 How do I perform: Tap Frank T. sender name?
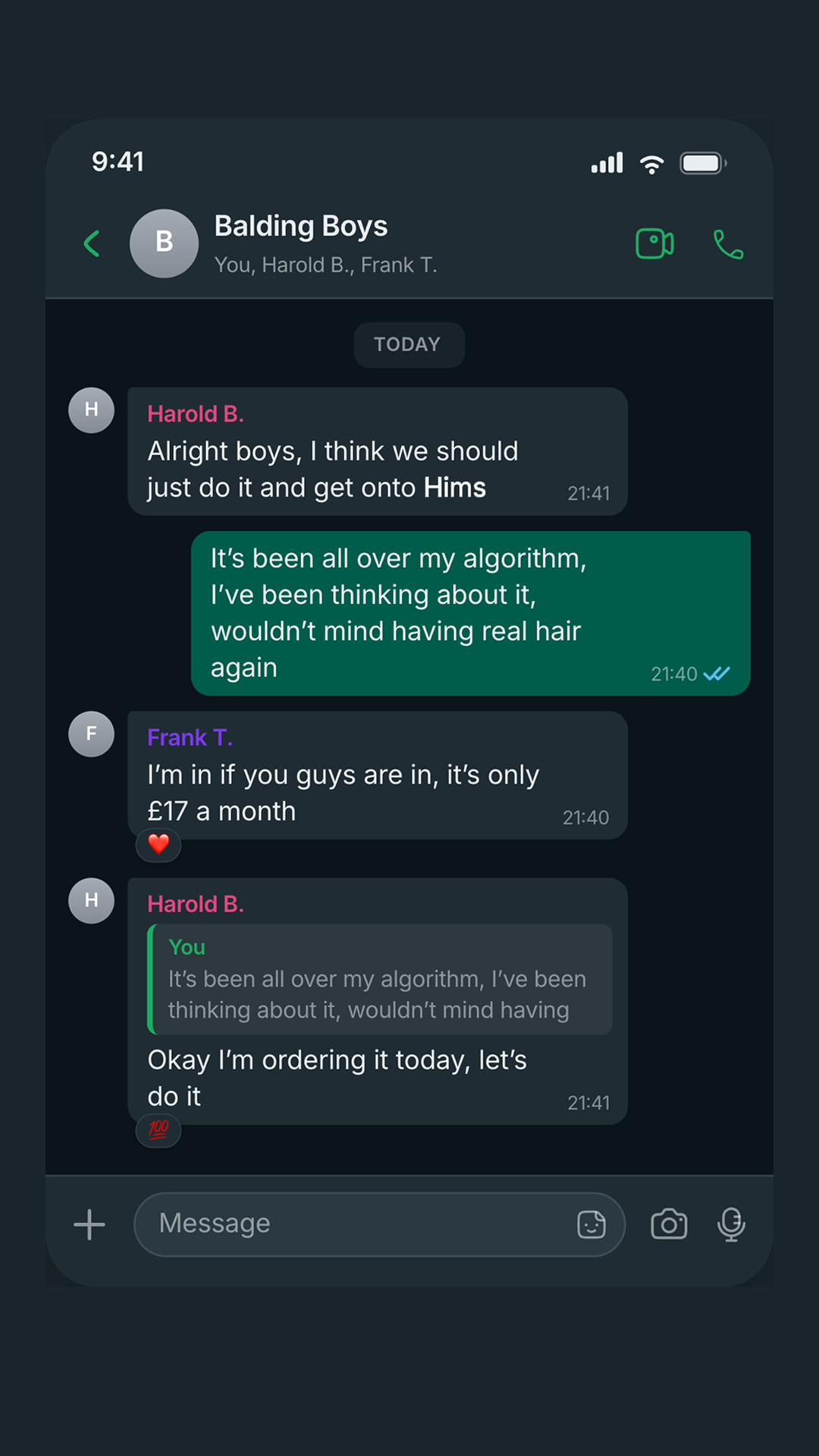pos(190,738)
